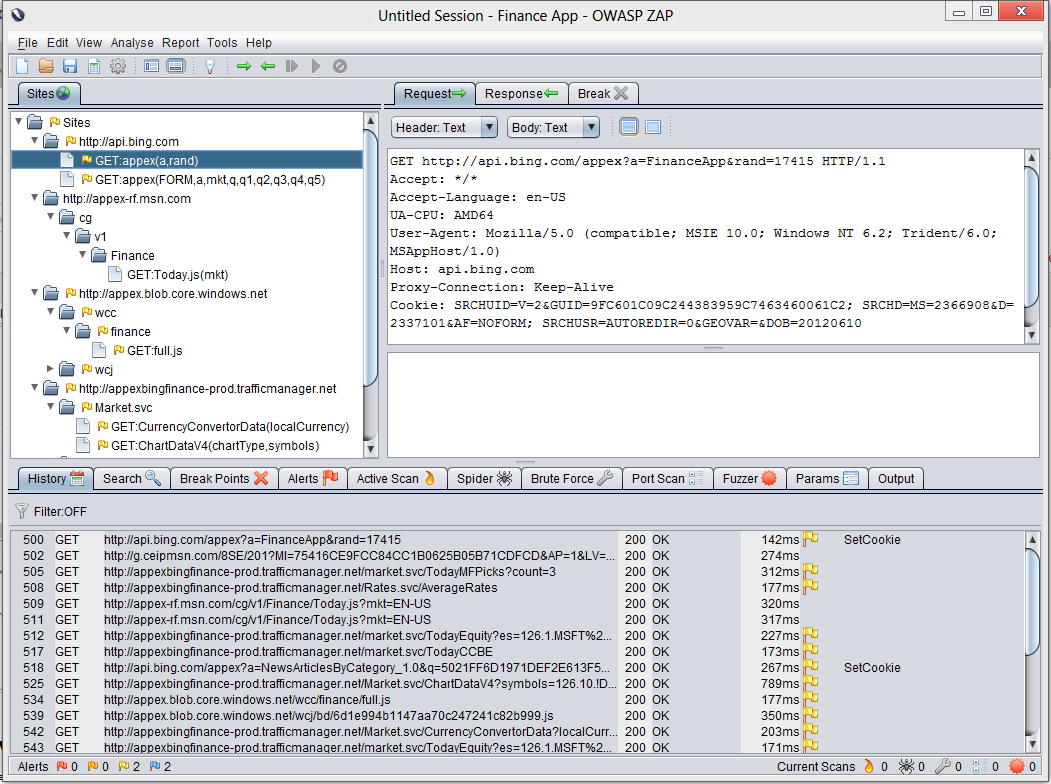Switch to the Response tab

click(x=521, y=94)
